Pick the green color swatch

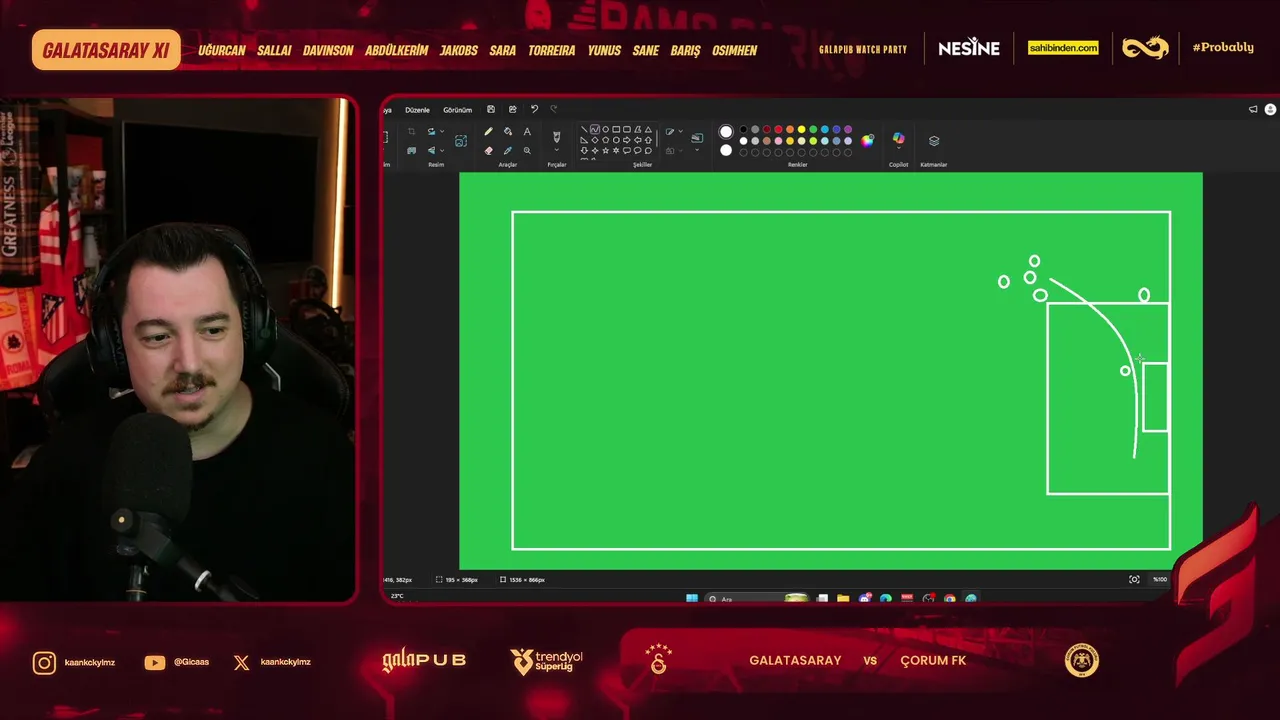tap(813, 129)
